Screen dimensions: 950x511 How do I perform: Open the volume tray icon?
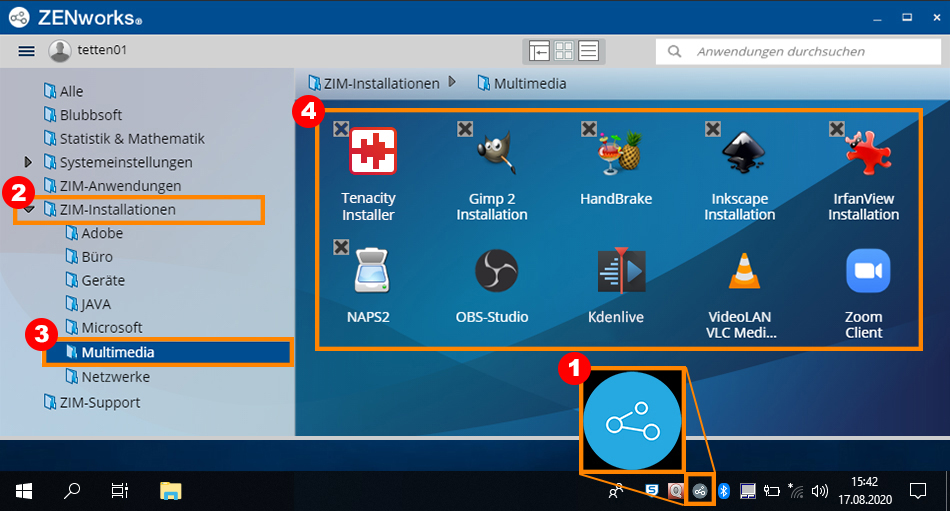tap(820, 491)
